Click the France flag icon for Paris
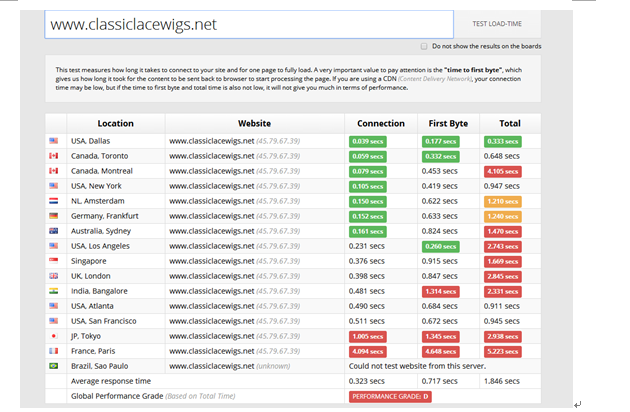630x412 pixels. tap(53, 351)
